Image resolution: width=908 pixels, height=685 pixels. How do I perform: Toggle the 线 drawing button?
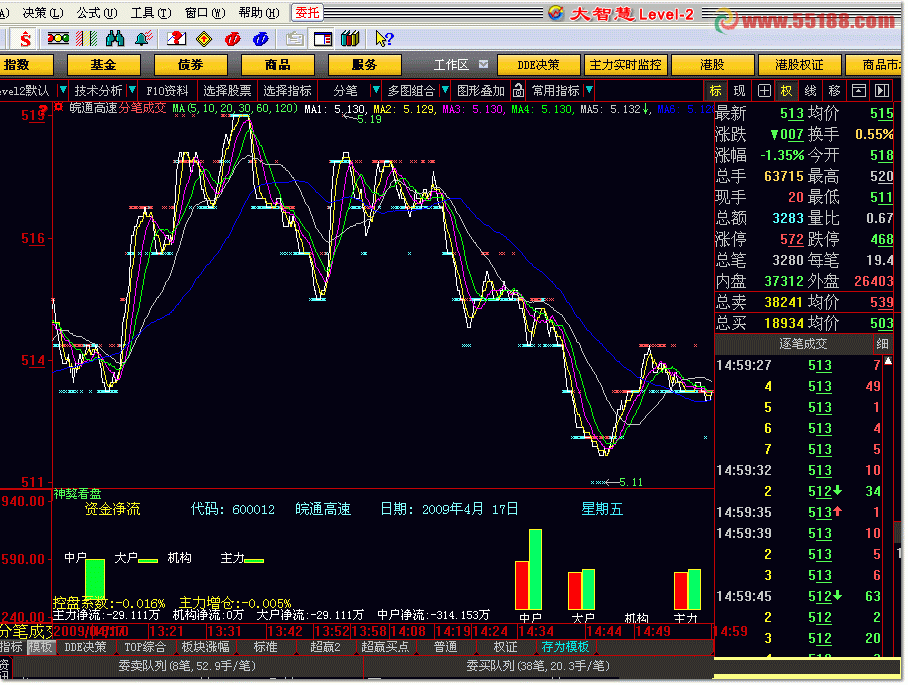pos(810,91)
